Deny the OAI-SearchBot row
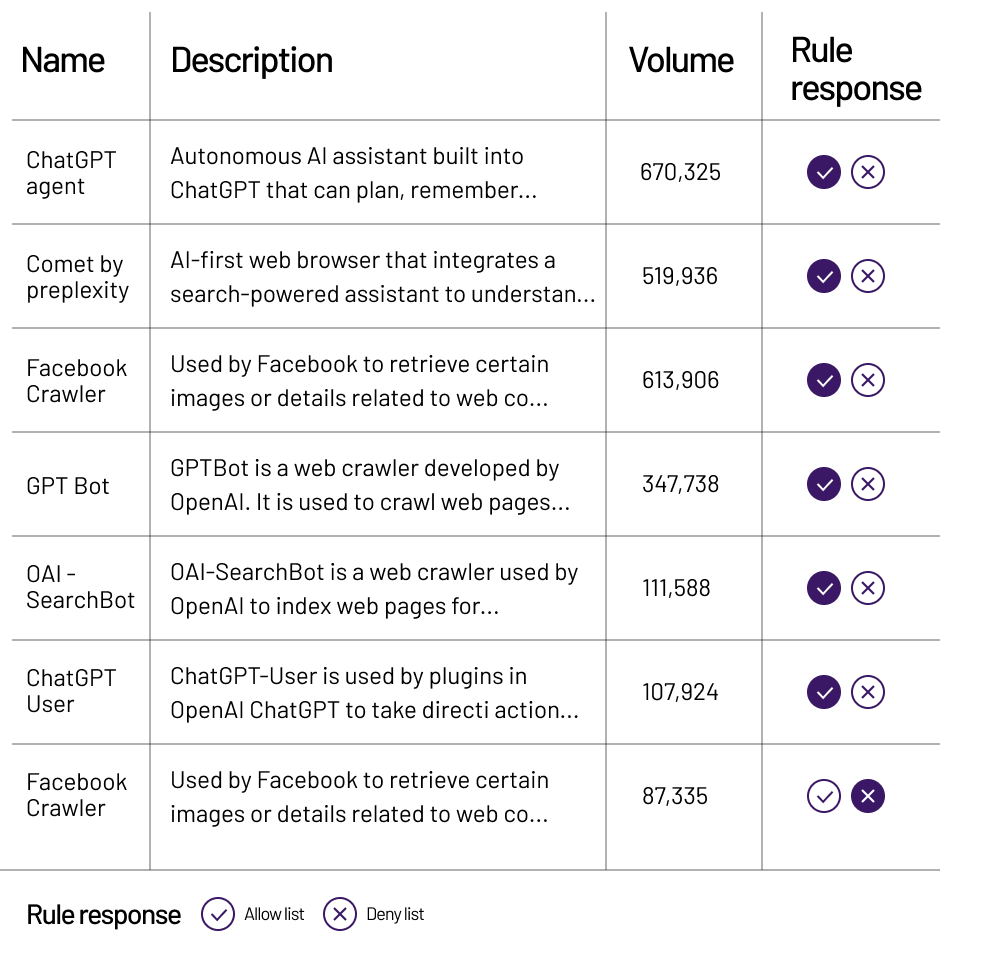 pyautogui.click(x=867, y=588)
